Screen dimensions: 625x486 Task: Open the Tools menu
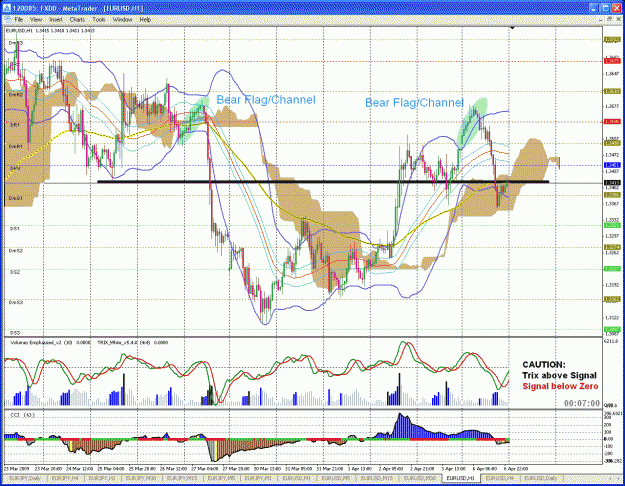[99, 19]
